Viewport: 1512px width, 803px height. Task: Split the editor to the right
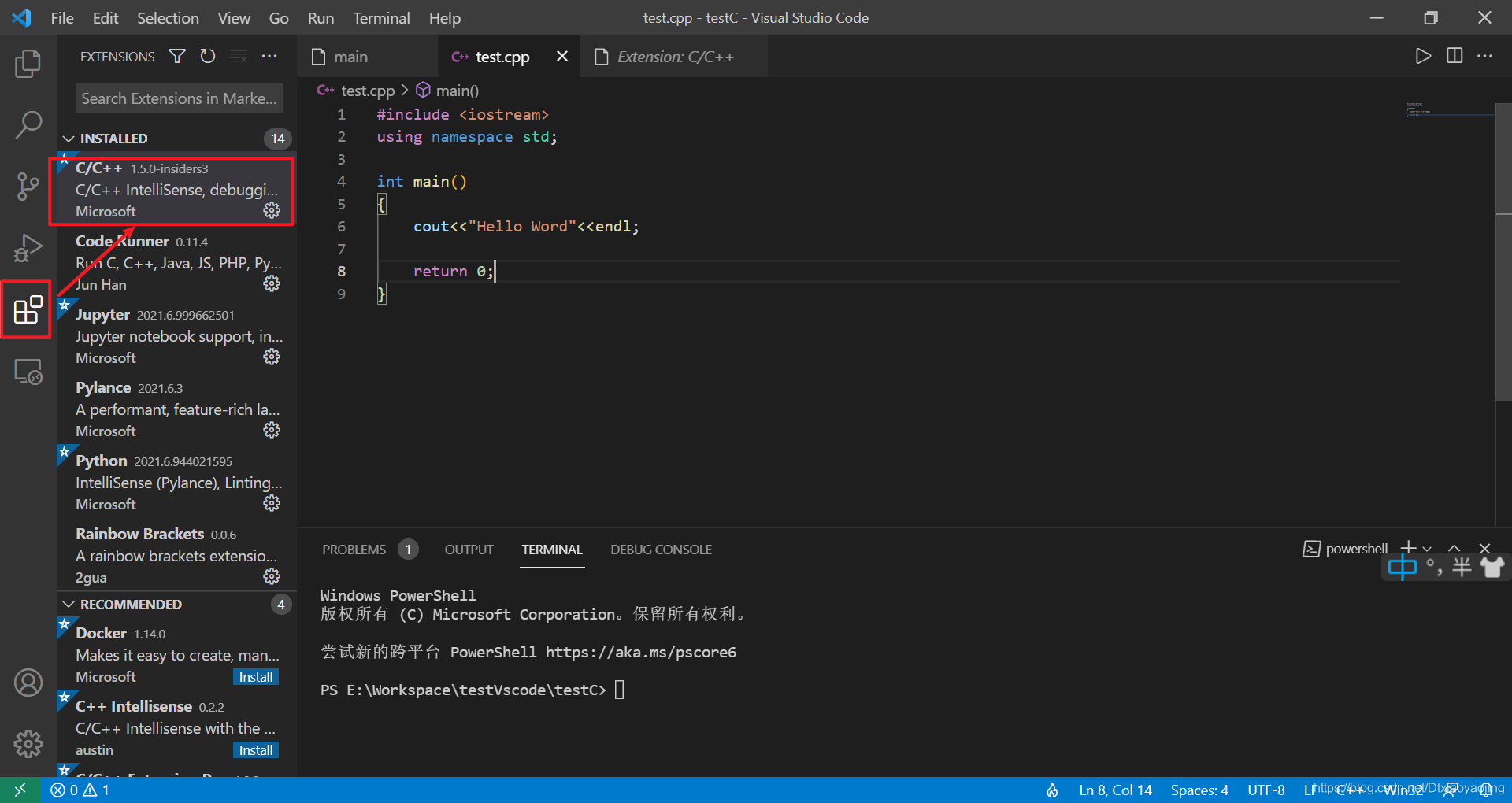(1455, 56)
